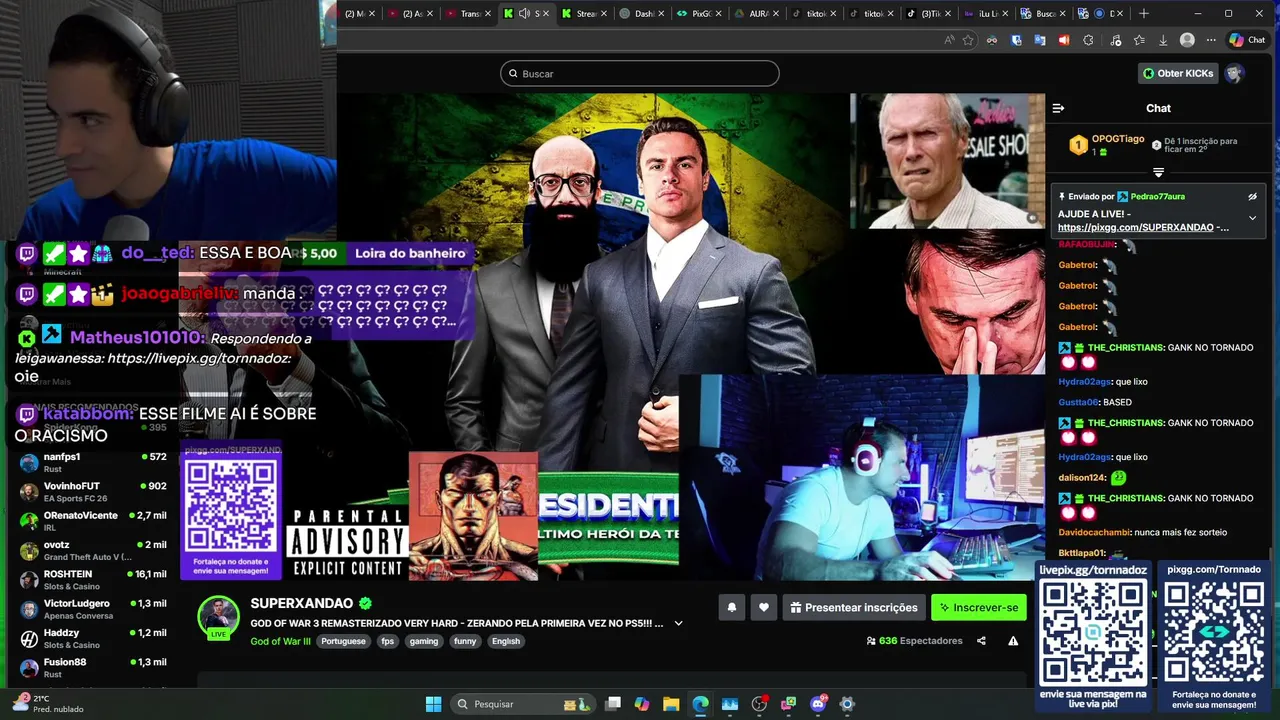The height and width of the screenshot is (720, 1280).
Task: Favorite this page with star icon
Action: [x=968, y=40]
